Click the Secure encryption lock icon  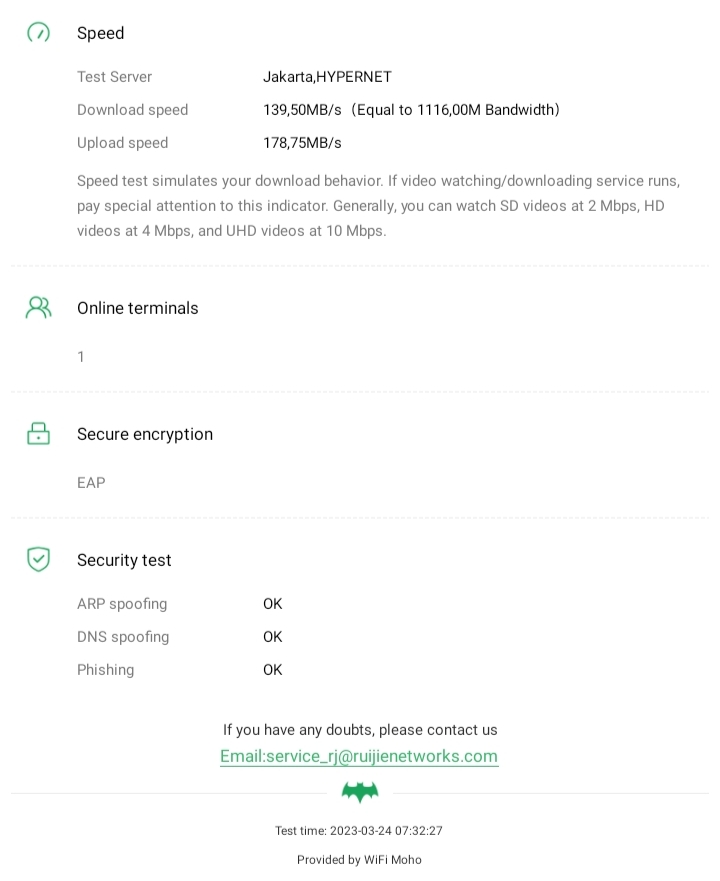38,434
